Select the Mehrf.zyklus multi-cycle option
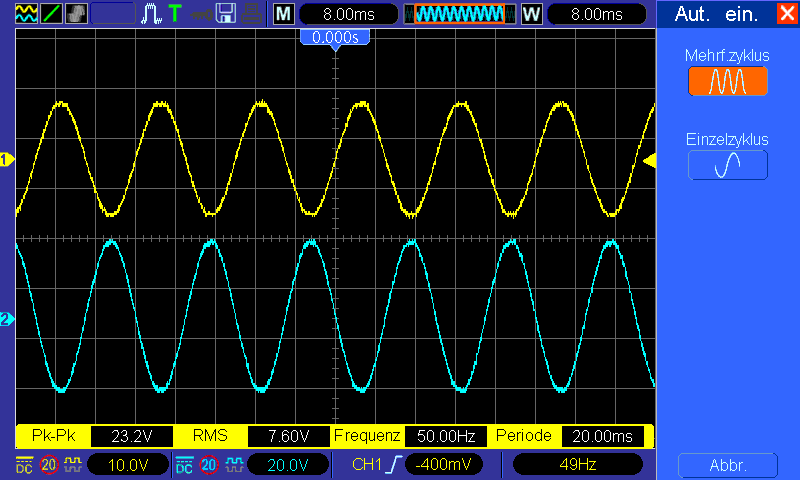This screenshot has width=800, height=480. point(728,81)
